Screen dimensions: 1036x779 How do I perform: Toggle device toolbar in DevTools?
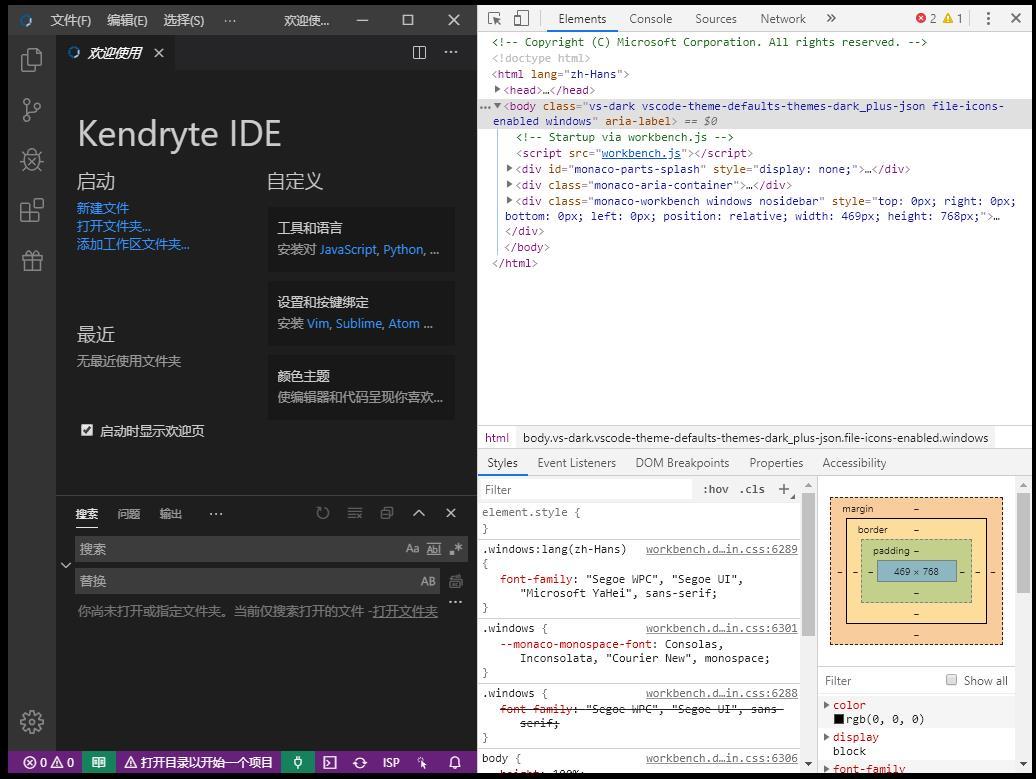pyautogui.click(x=521, y=19)
